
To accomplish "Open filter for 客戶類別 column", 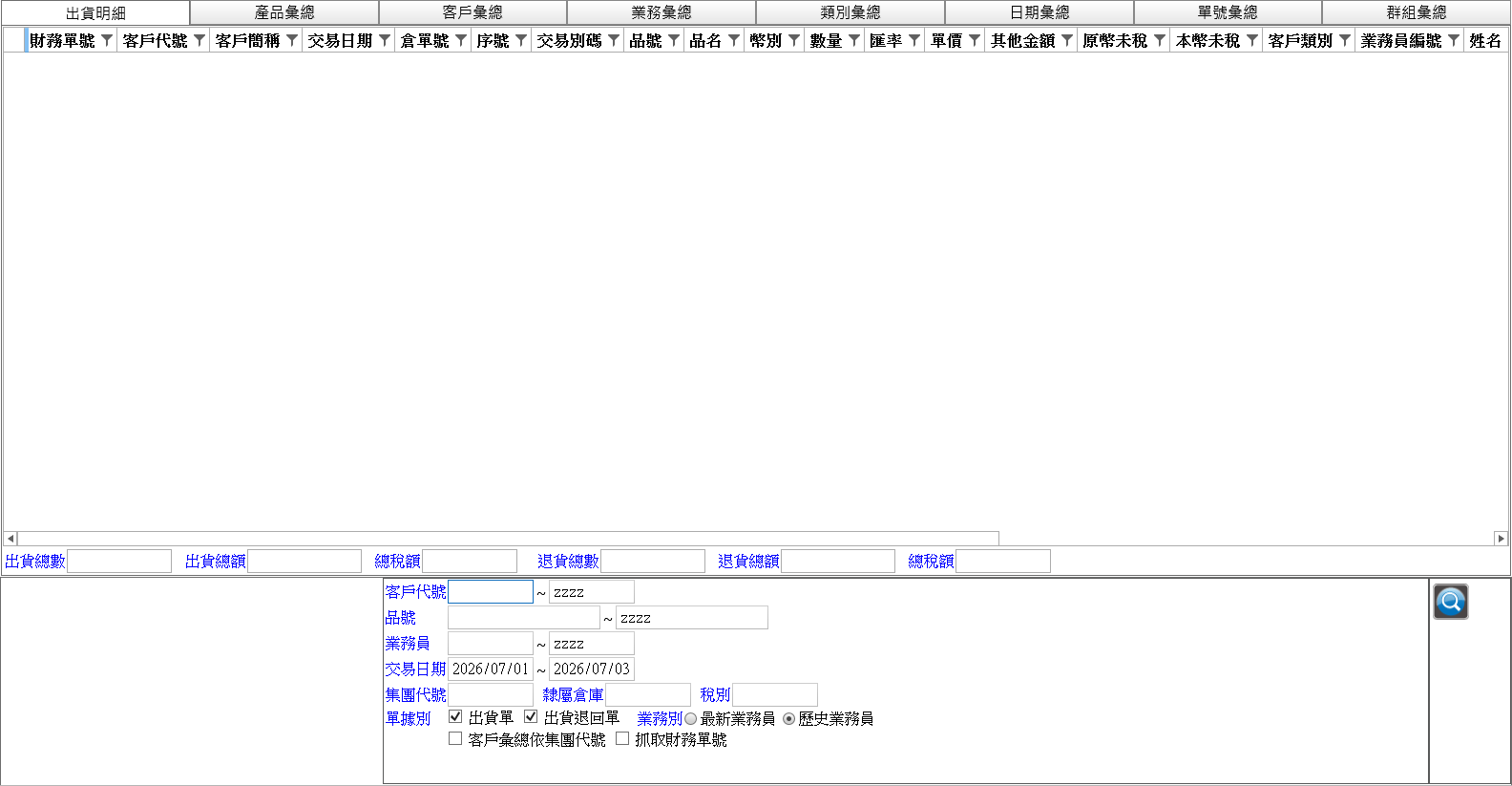I will [1345, 40].
